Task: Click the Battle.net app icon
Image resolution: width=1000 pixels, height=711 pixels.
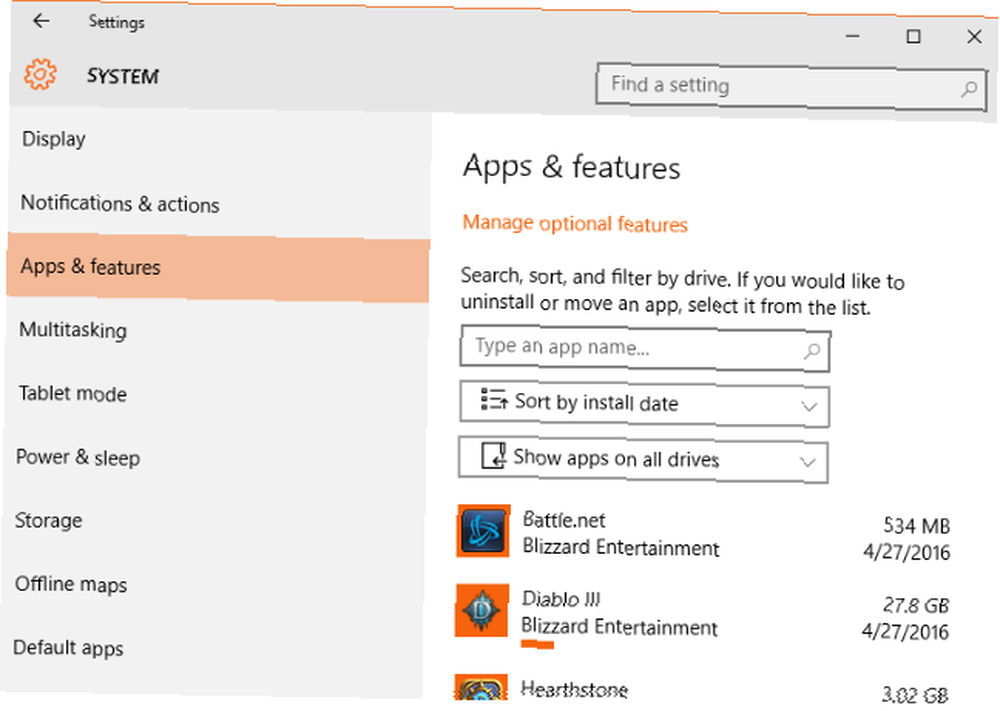Action: [x=483, y=531]
